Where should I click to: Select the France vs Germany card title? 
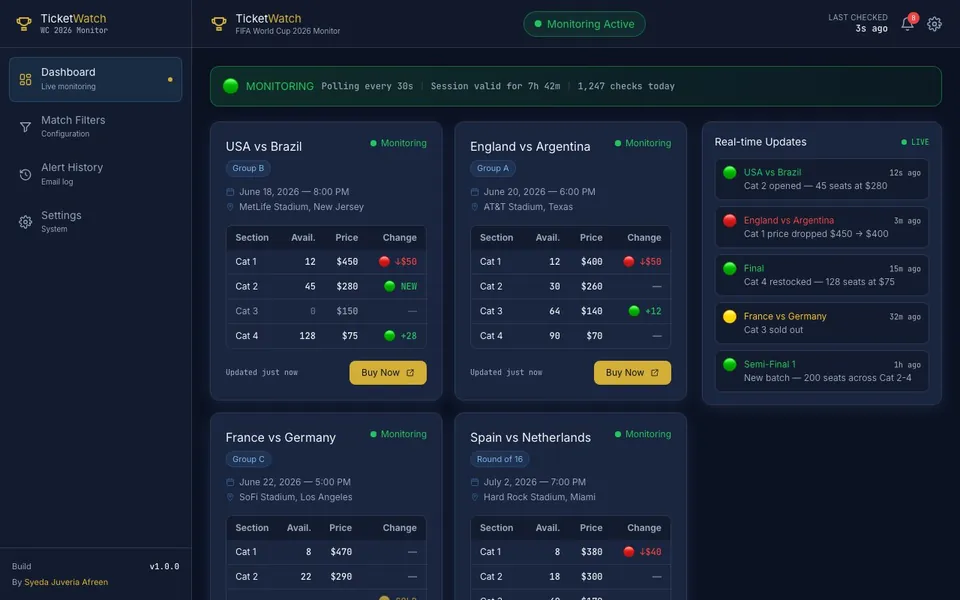point(280,437)
